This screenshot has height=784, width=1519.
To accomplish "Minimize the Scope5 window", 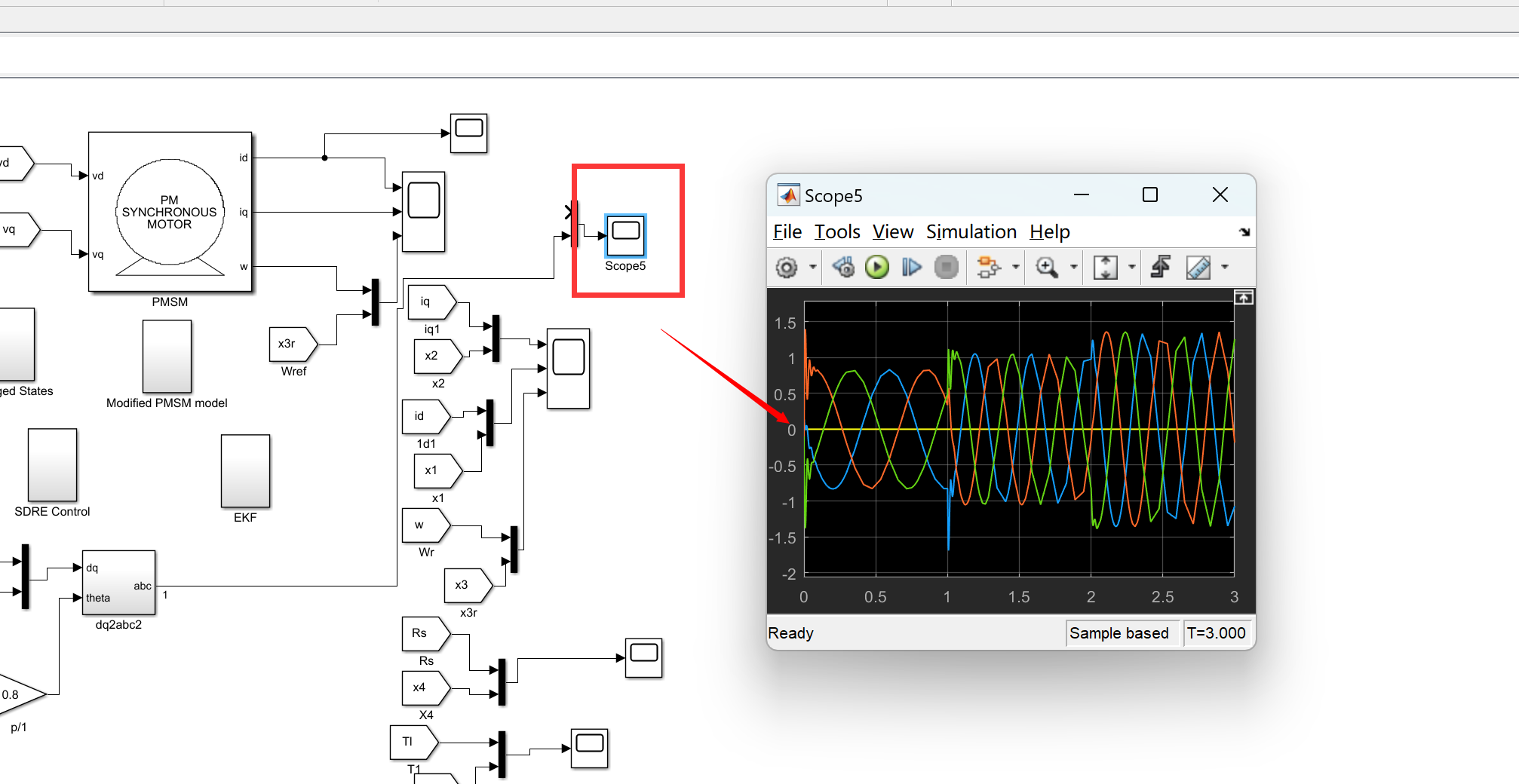I will coord(1082,195).
